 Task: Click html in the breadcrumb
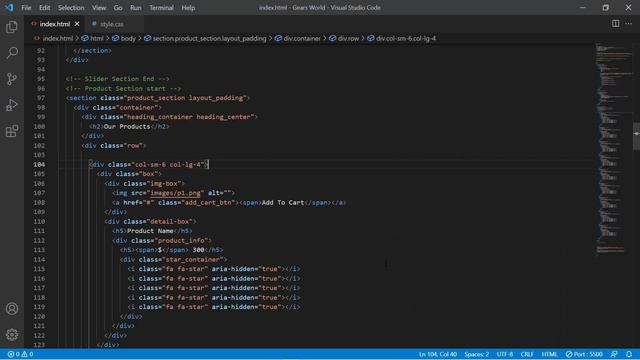point(97,38)
